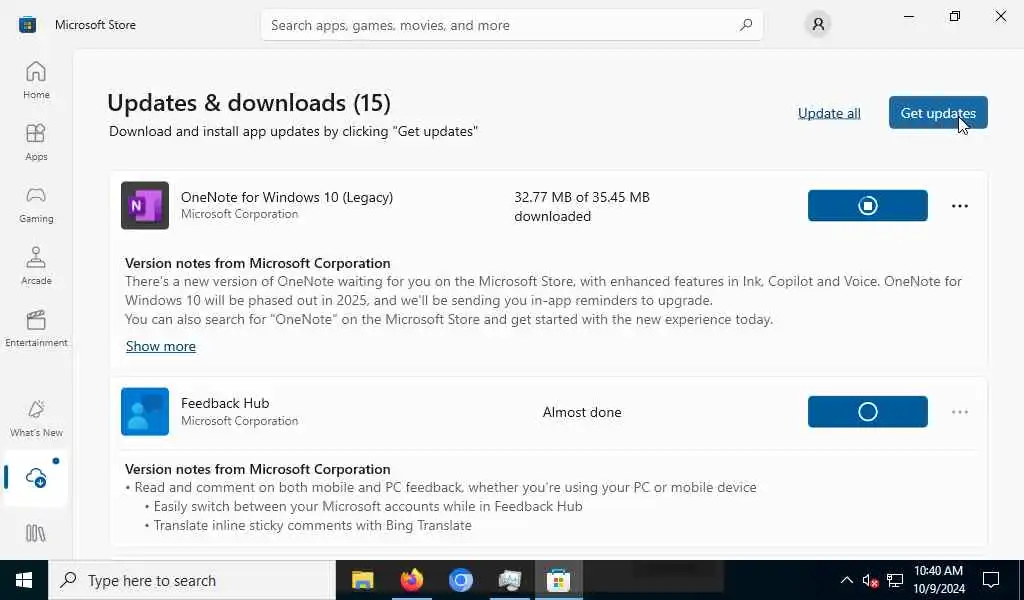Click the taskbar Type here to search box
1024x600 pixels.
192,580
